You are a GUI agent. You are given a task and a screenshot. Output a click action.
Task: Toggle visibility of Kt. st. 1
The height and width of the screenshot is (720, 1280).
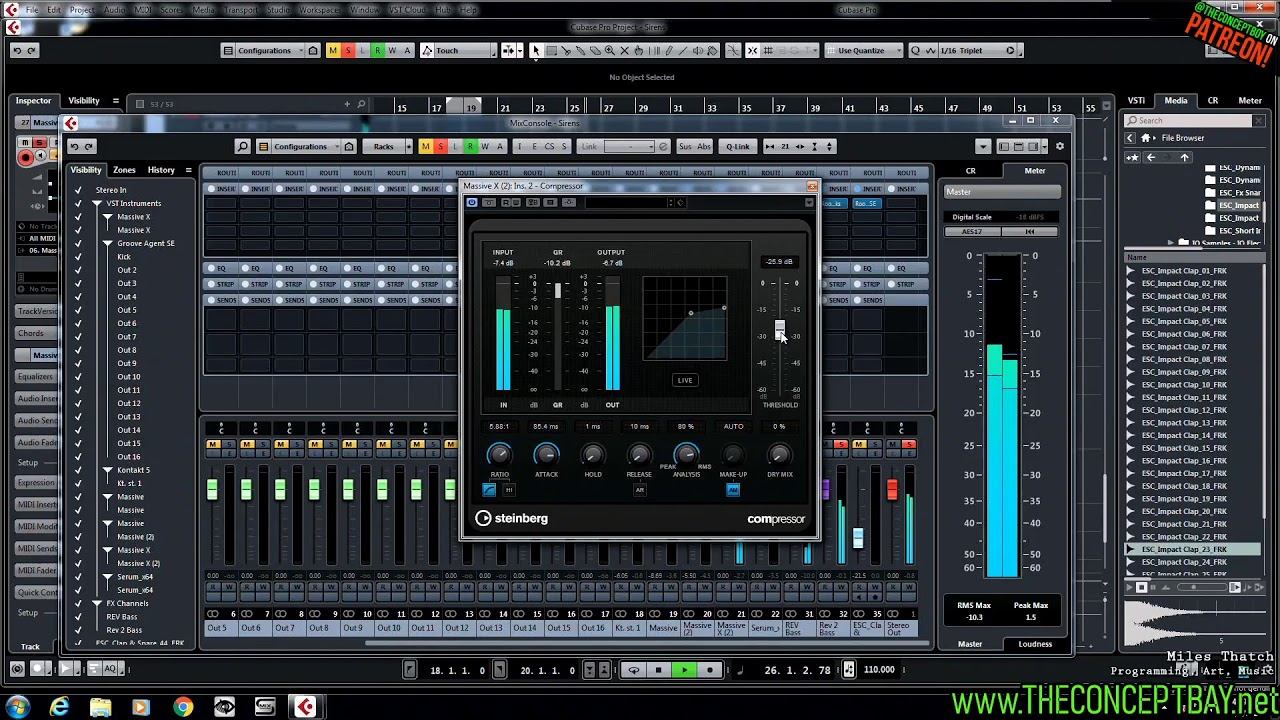(x=78, y=484)
